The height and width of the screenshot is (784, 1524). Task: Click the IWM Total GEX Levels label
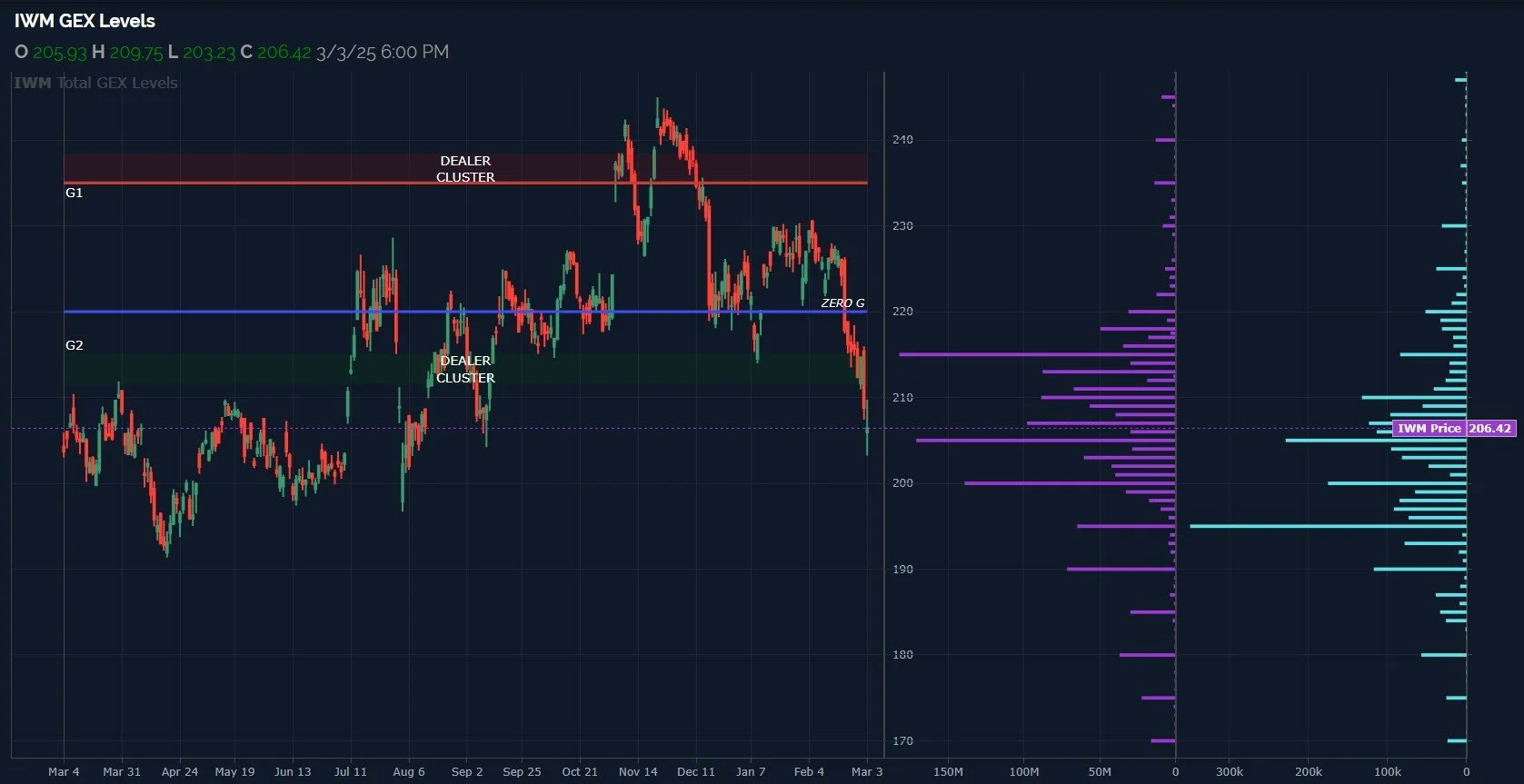96,83
